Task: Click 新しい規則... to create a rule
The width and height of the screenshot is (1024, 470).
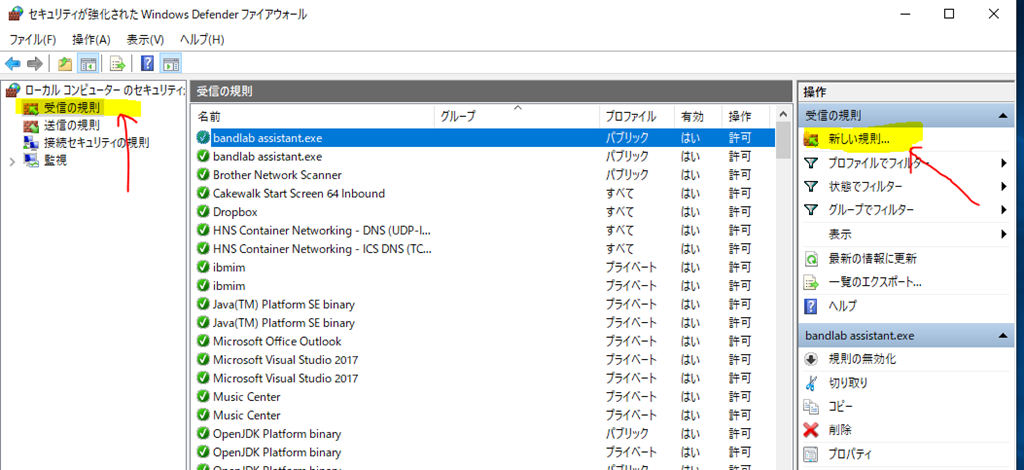Action: (x=858, y=139)
